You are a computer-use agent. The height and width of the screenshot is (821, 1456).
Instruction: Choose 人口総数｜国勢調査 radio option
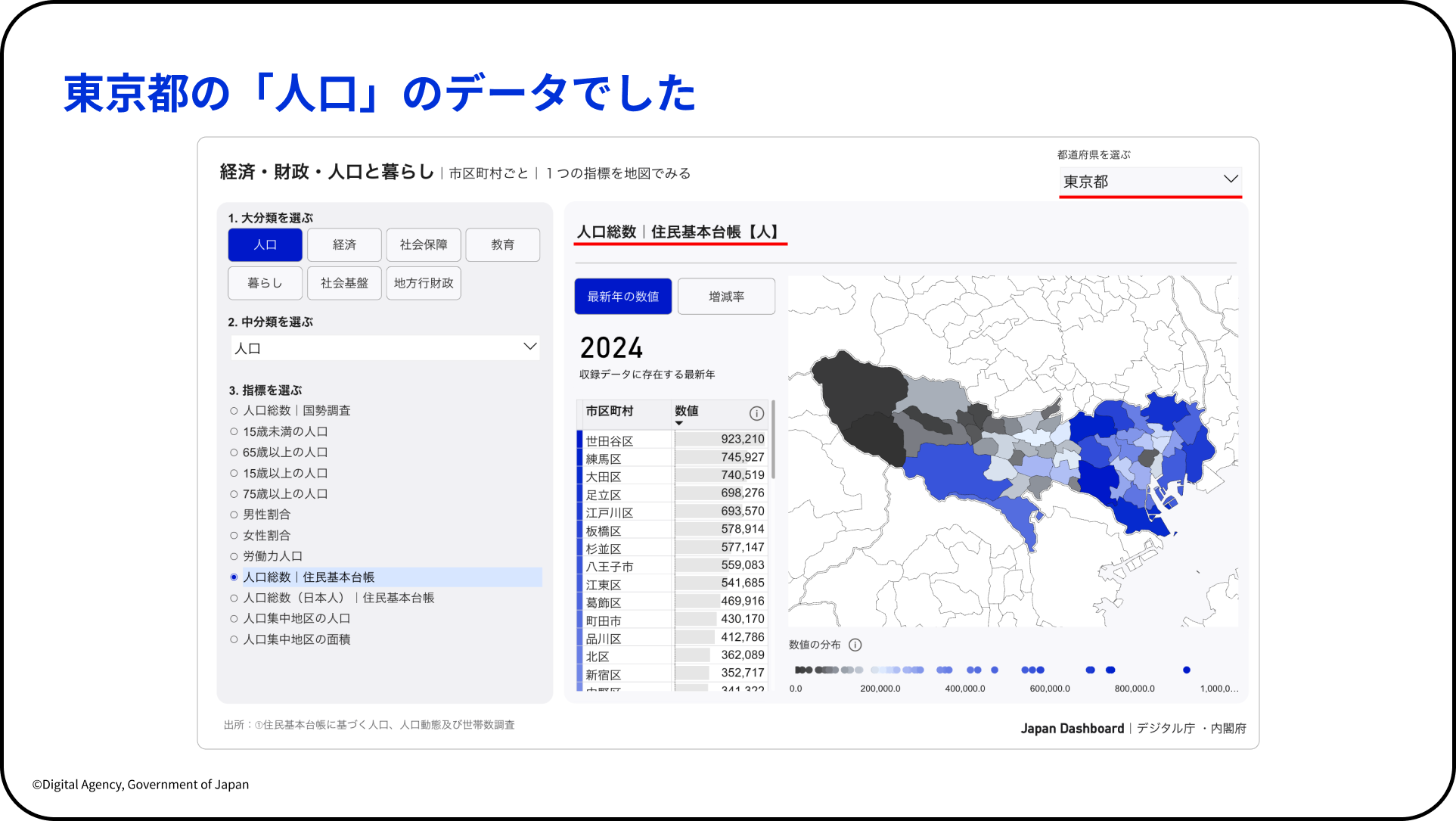point(234,411)
